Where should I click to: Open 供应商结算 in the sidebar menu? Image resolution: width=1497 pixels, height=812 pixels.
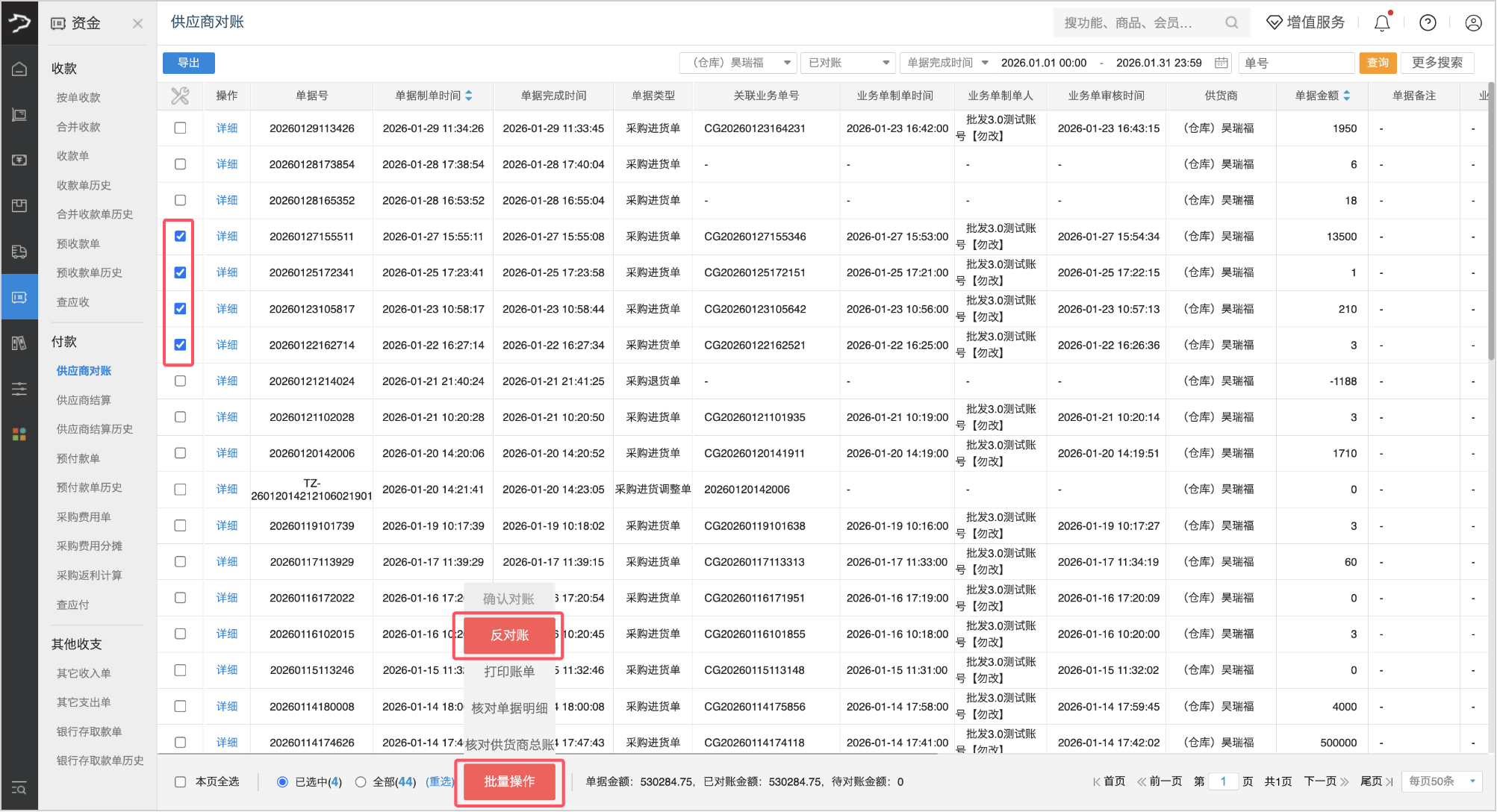84,400
